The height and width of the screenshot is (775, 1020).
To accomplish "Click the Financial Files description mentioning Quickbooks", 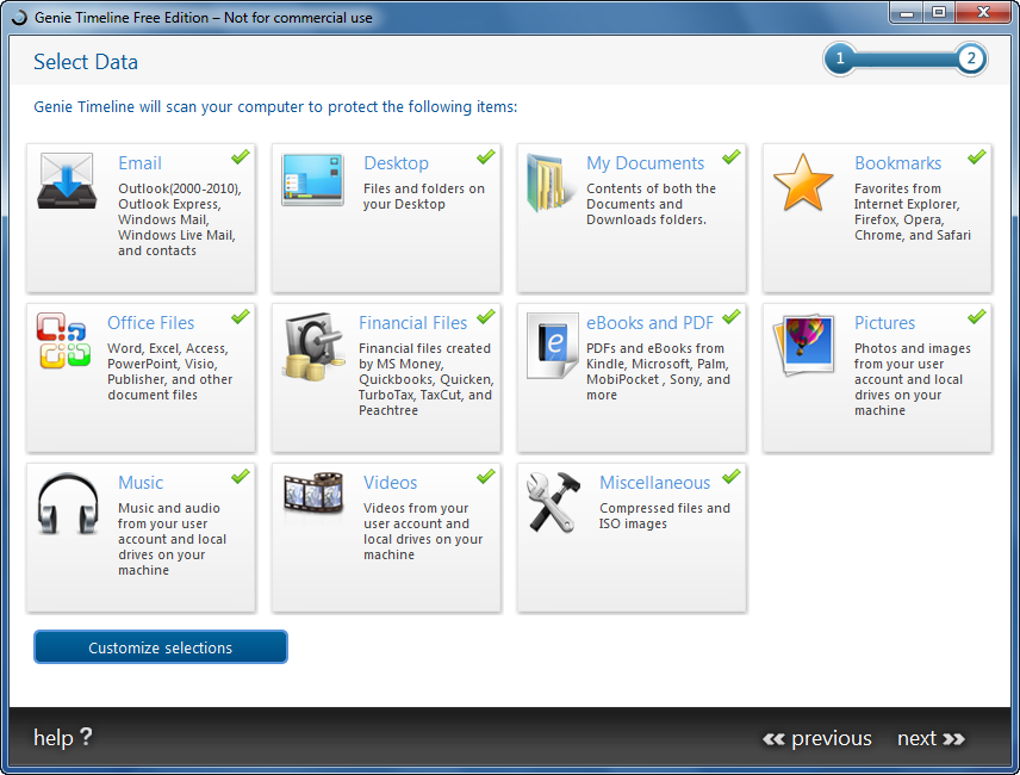I will 426,379.
